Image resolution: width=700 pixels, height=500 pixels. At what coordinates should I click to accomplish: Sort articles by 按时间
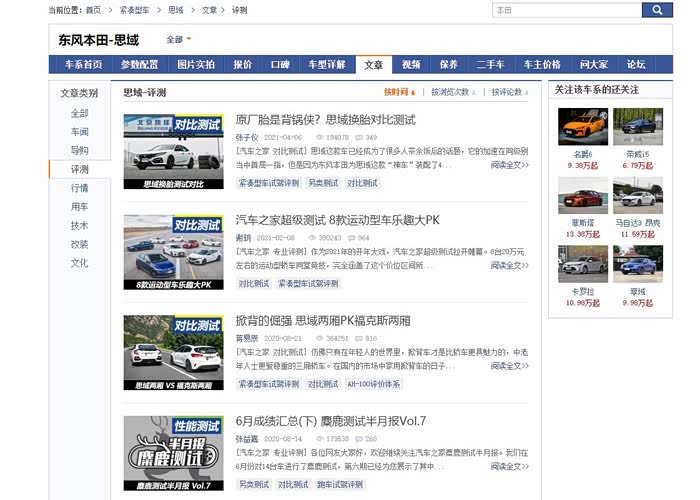399,92
